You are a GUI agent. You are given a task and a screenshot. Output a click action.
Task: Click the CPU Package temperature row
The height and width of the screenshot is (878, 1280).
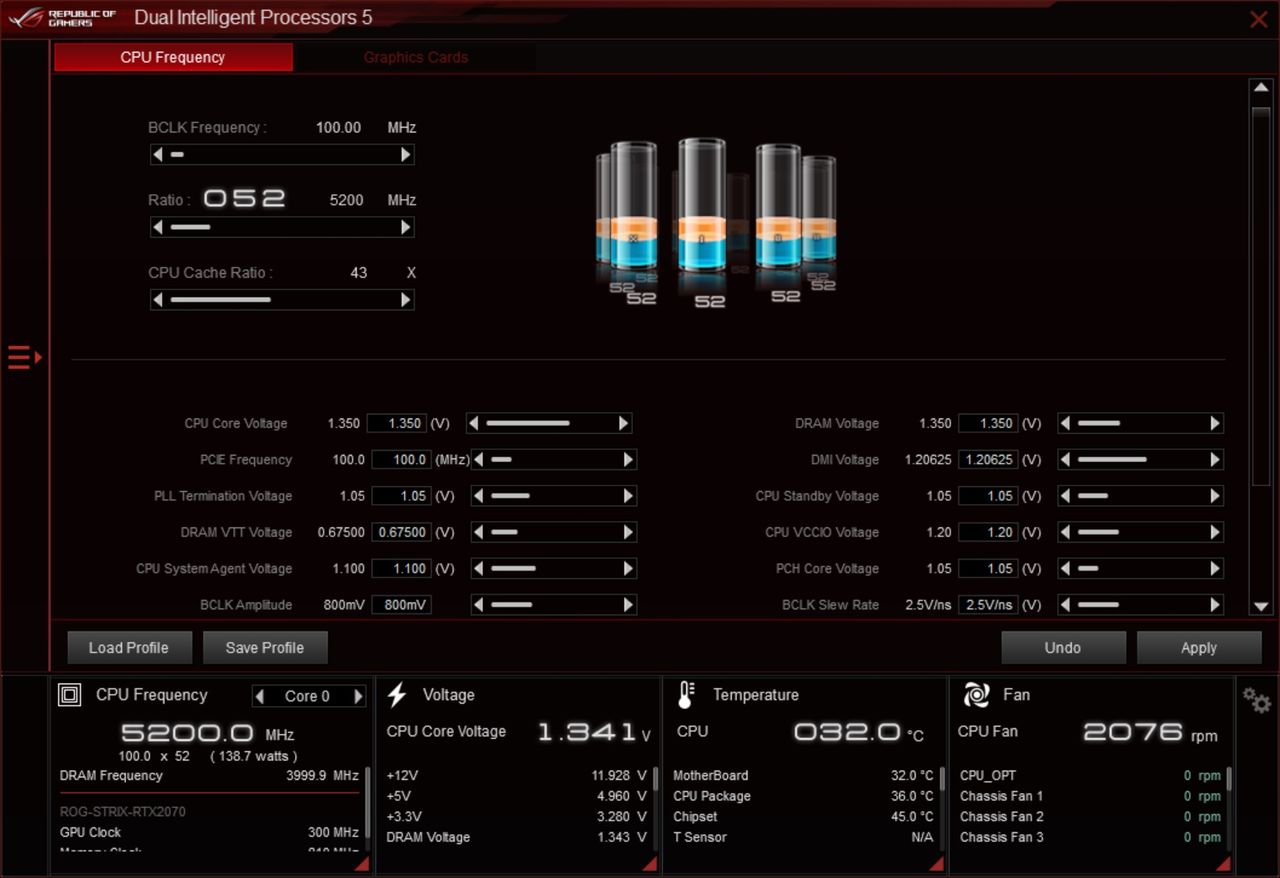click(803, 796)
